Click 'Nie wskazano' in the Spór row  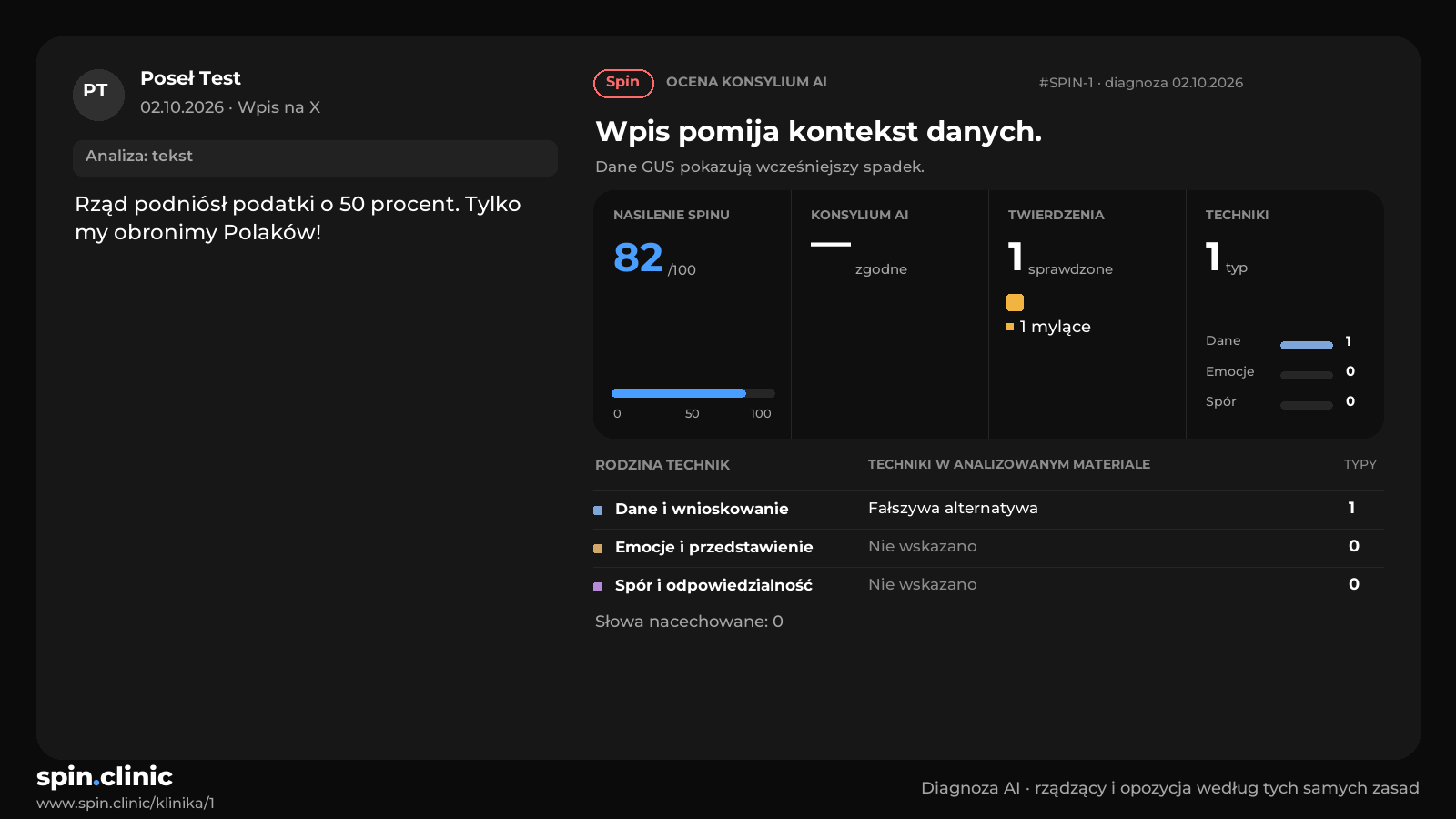[x=923, y=584]
